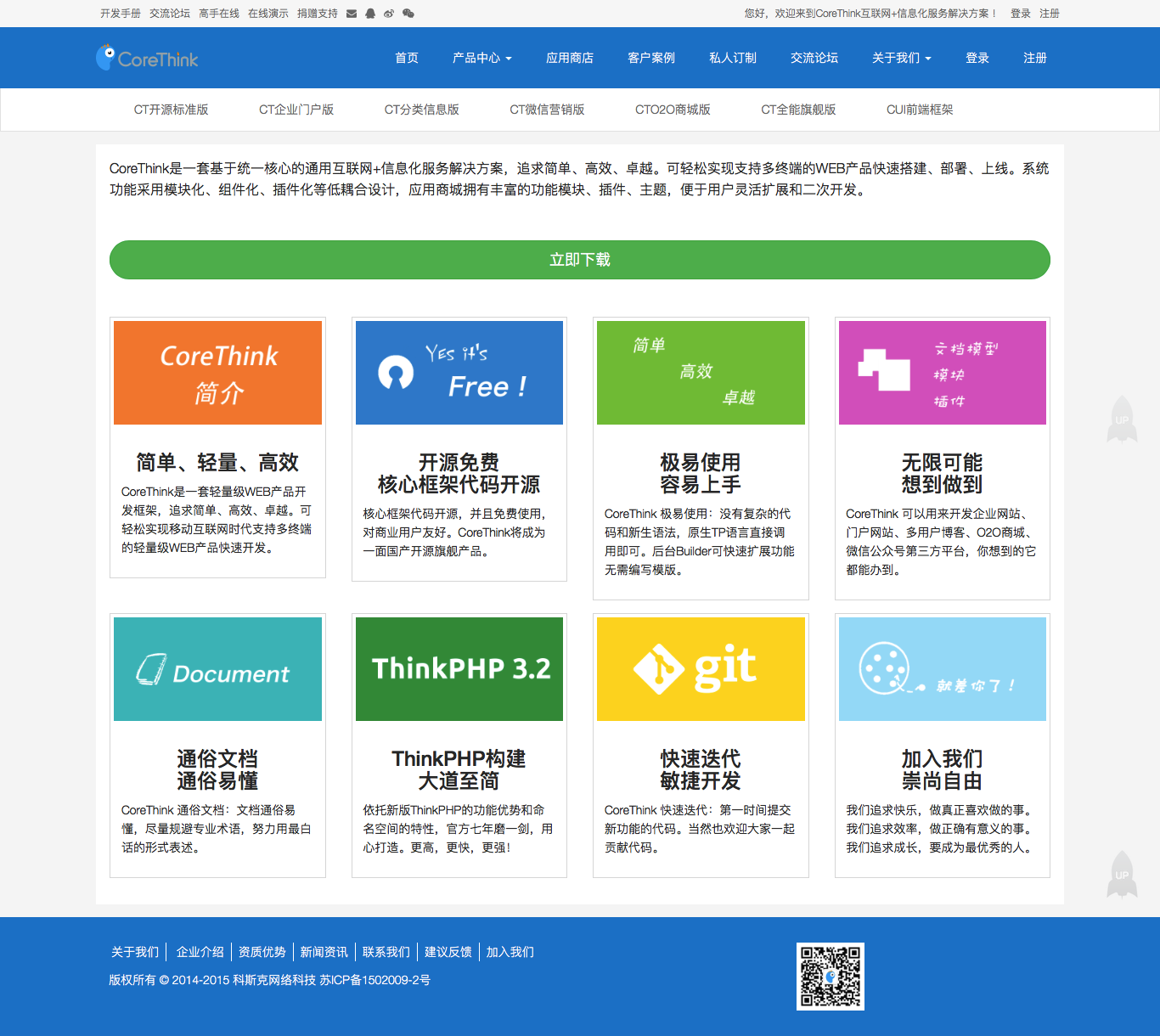Screen dimensions: 1160x1036
Task: Open 在线演示 link in top bar
Action: point(268,14)
